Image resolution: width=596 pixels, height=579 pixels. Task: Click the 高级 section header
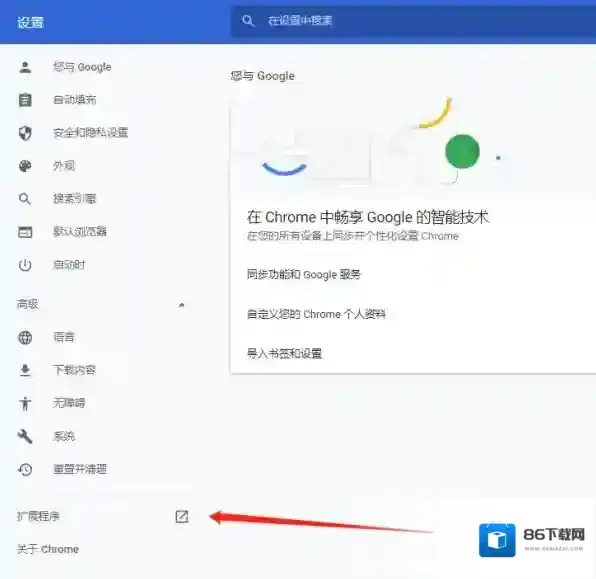pyautogui.click(x=27, y=305)
